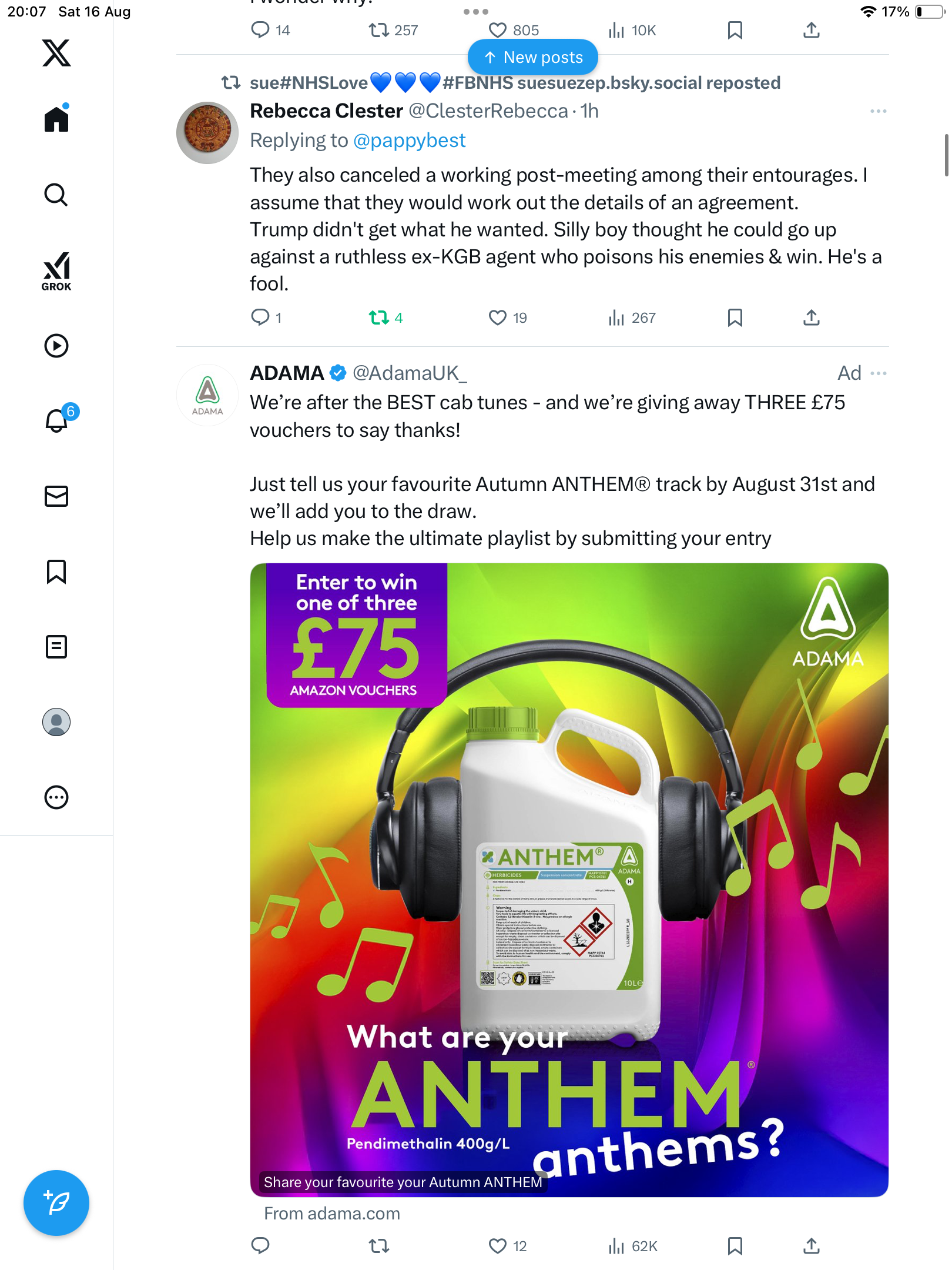The height and width of the screenshot is (1270, 952).
Task: Open Direct Messages inbox
Action: pos(56,496)
